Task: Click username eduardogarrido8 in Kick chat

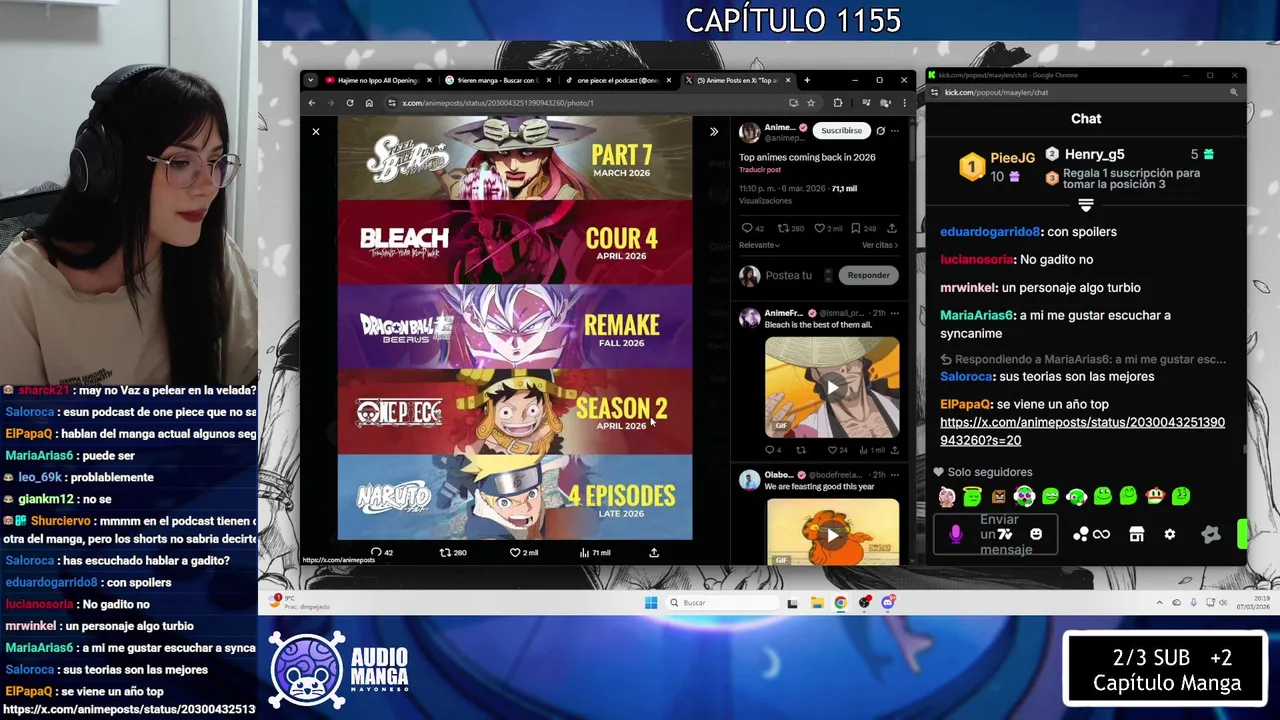Action: pyautogui.click(x=990, y=231)
